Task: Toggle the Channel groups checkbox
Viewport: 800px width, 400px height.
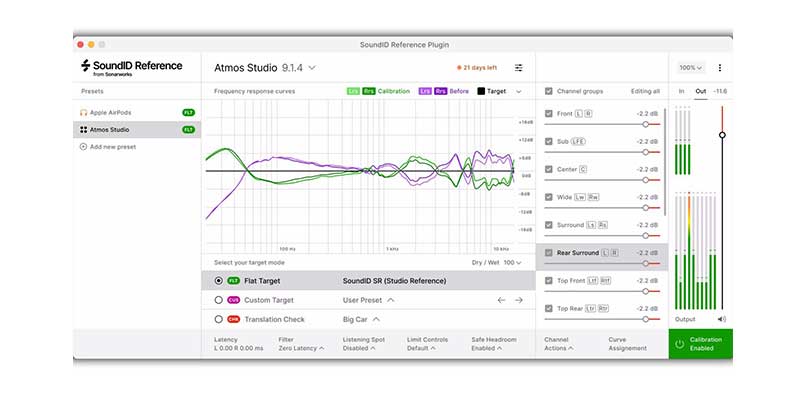Action: point(548,91)
